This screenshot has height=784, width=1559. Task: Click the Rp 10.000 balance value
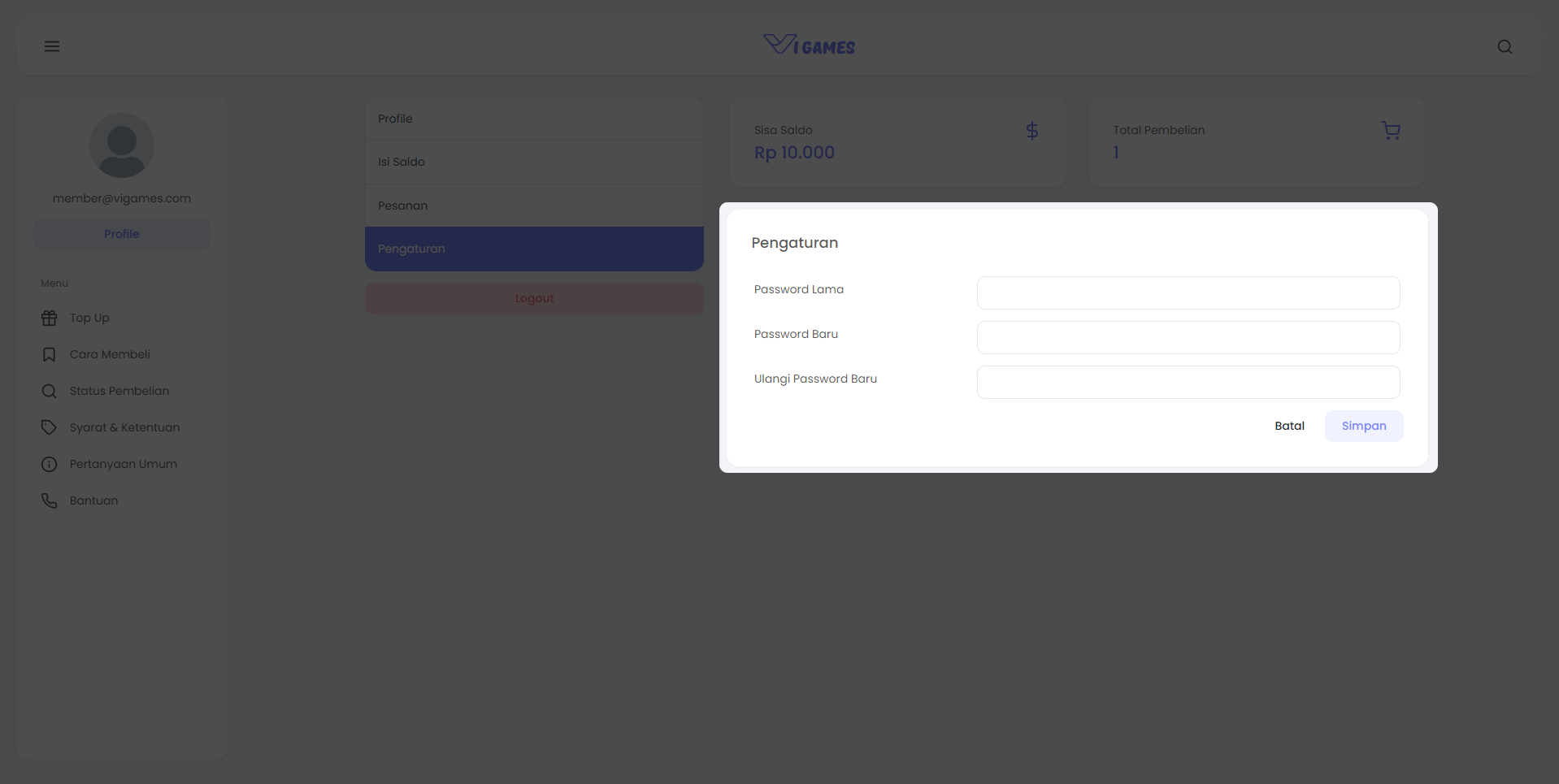coord(794,153)
